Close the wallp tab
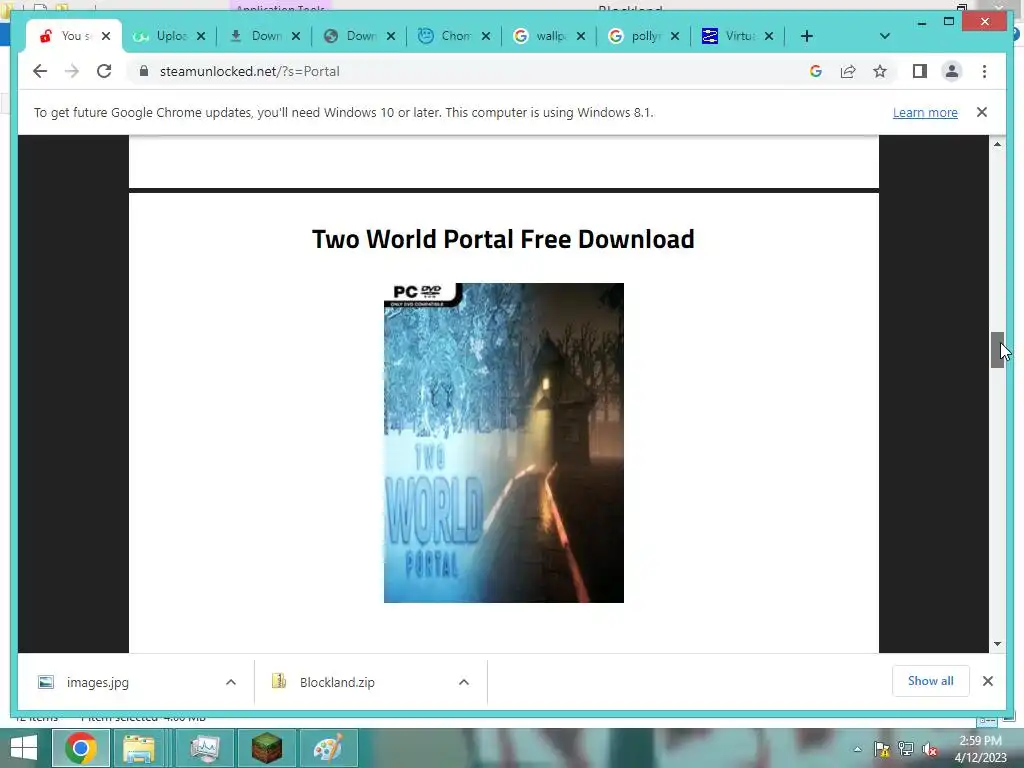 pyautogui.click(x=581, y=36)
